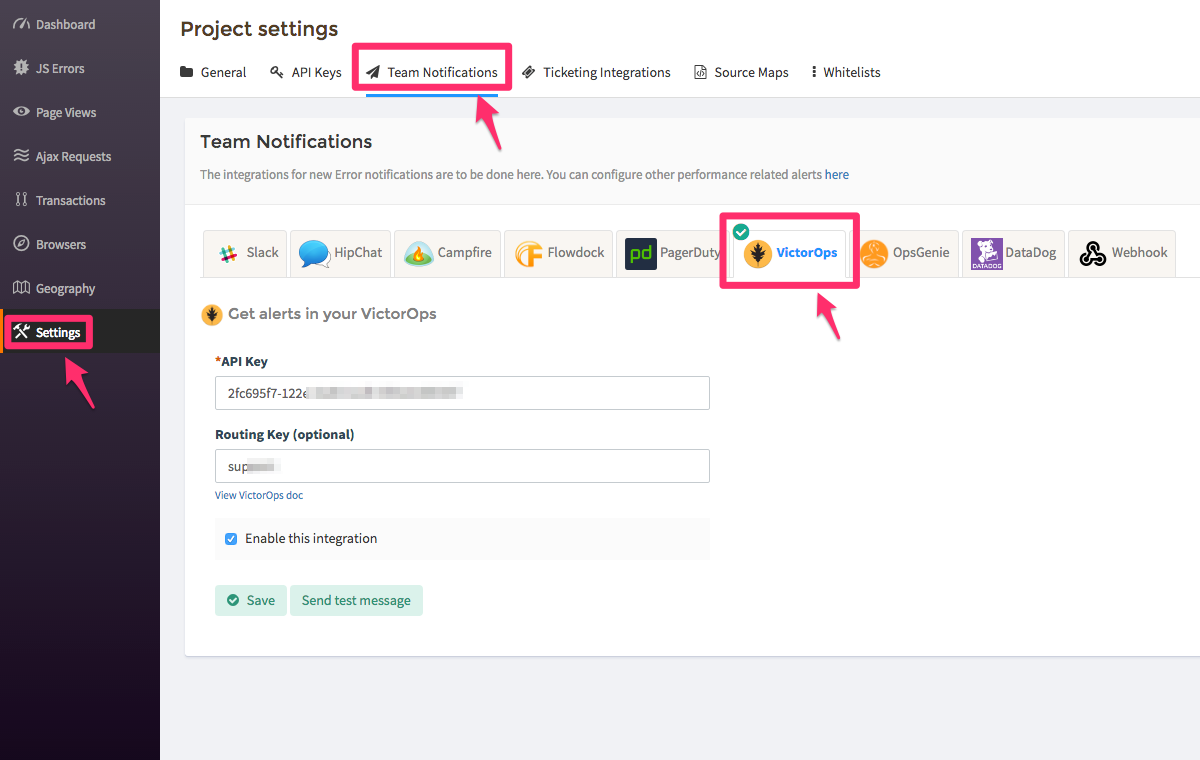Screen dimensions: 1200x760
Task: Open Browsers in the sidebar
Action: tap(61, 244)
